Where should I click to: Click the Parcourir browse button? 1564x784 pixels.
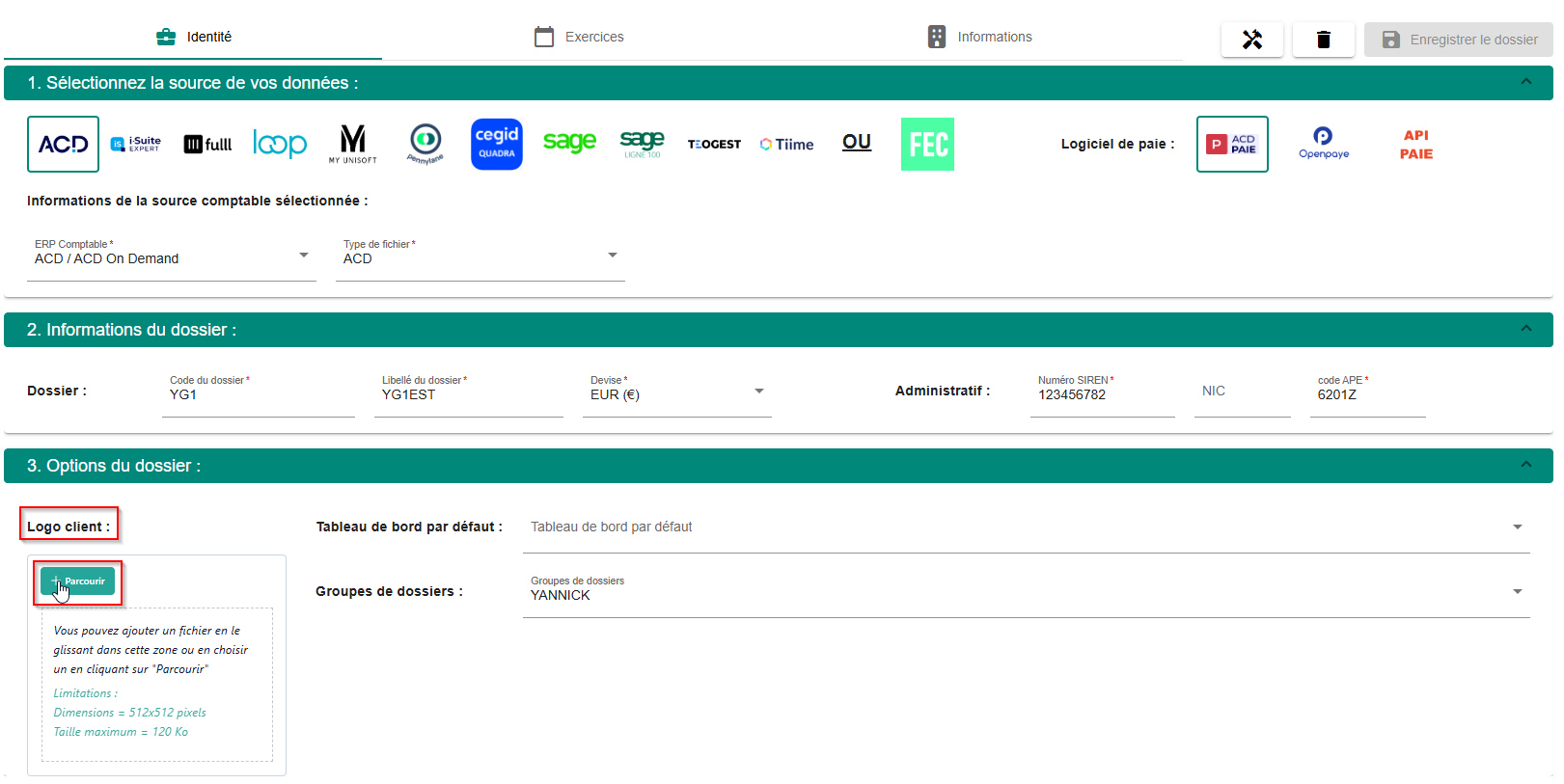click(77, 581)
